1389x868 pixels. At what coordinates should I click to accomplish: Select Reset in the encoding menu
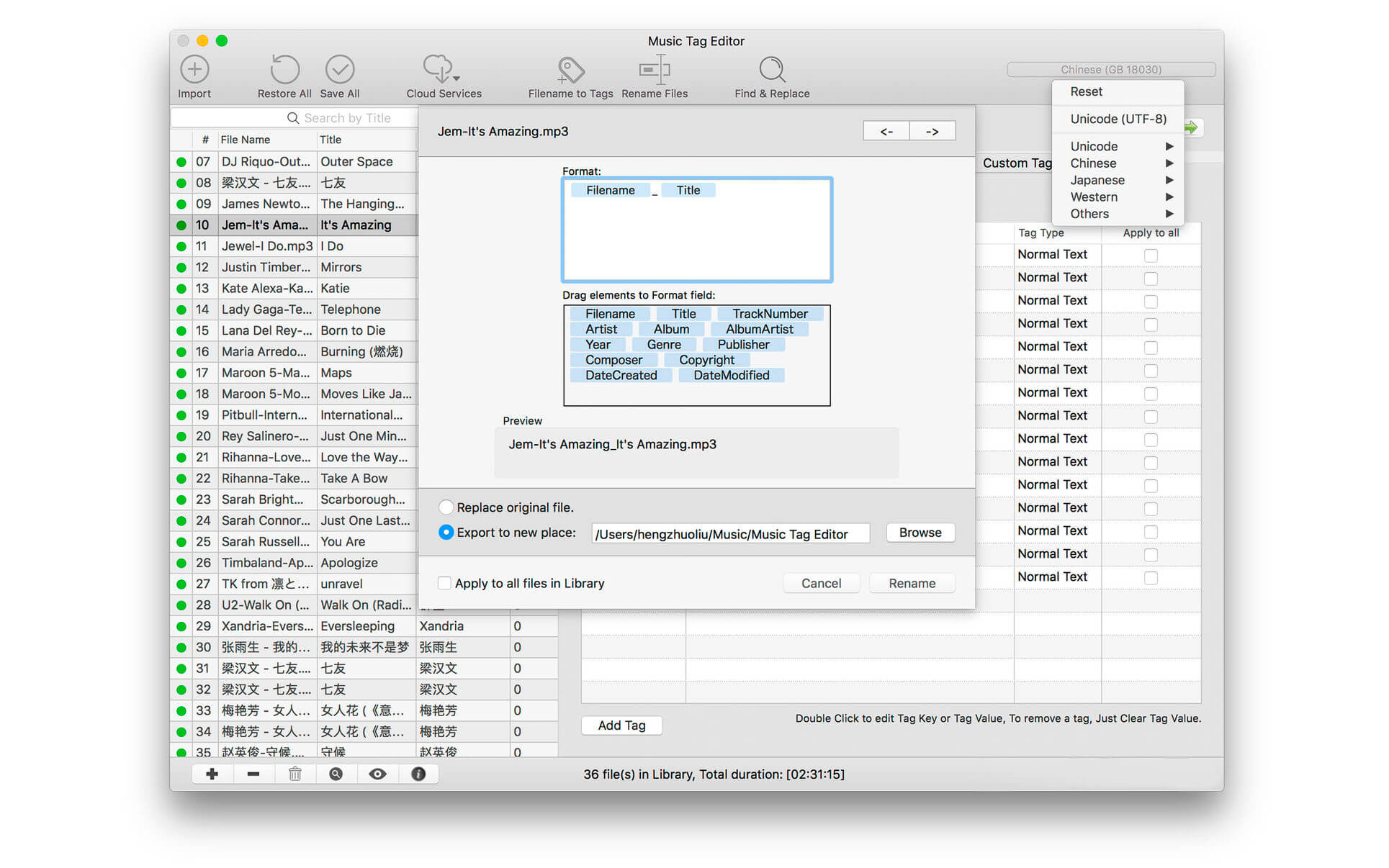[1086, 91]
